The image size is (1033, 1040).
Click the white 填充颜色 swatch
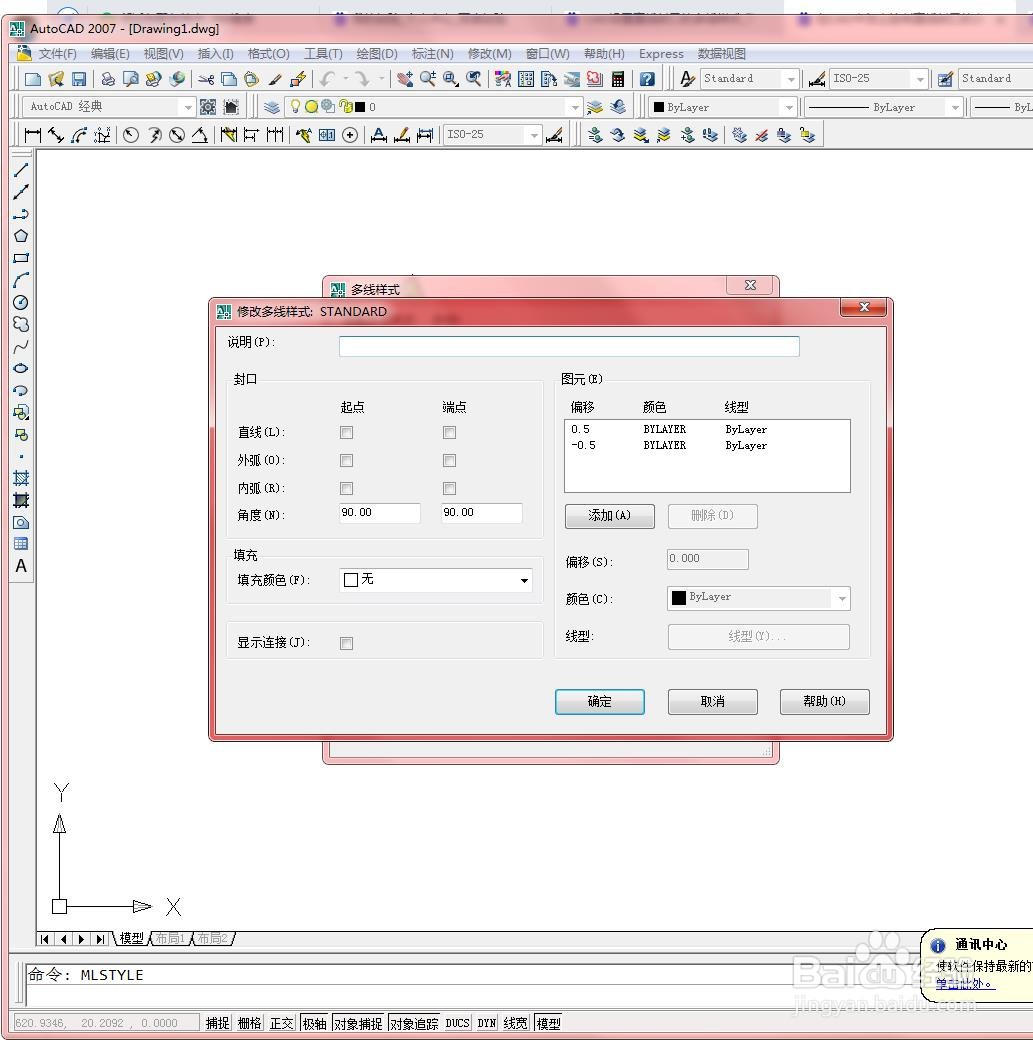pyautogui.click(x=351, y=580)
